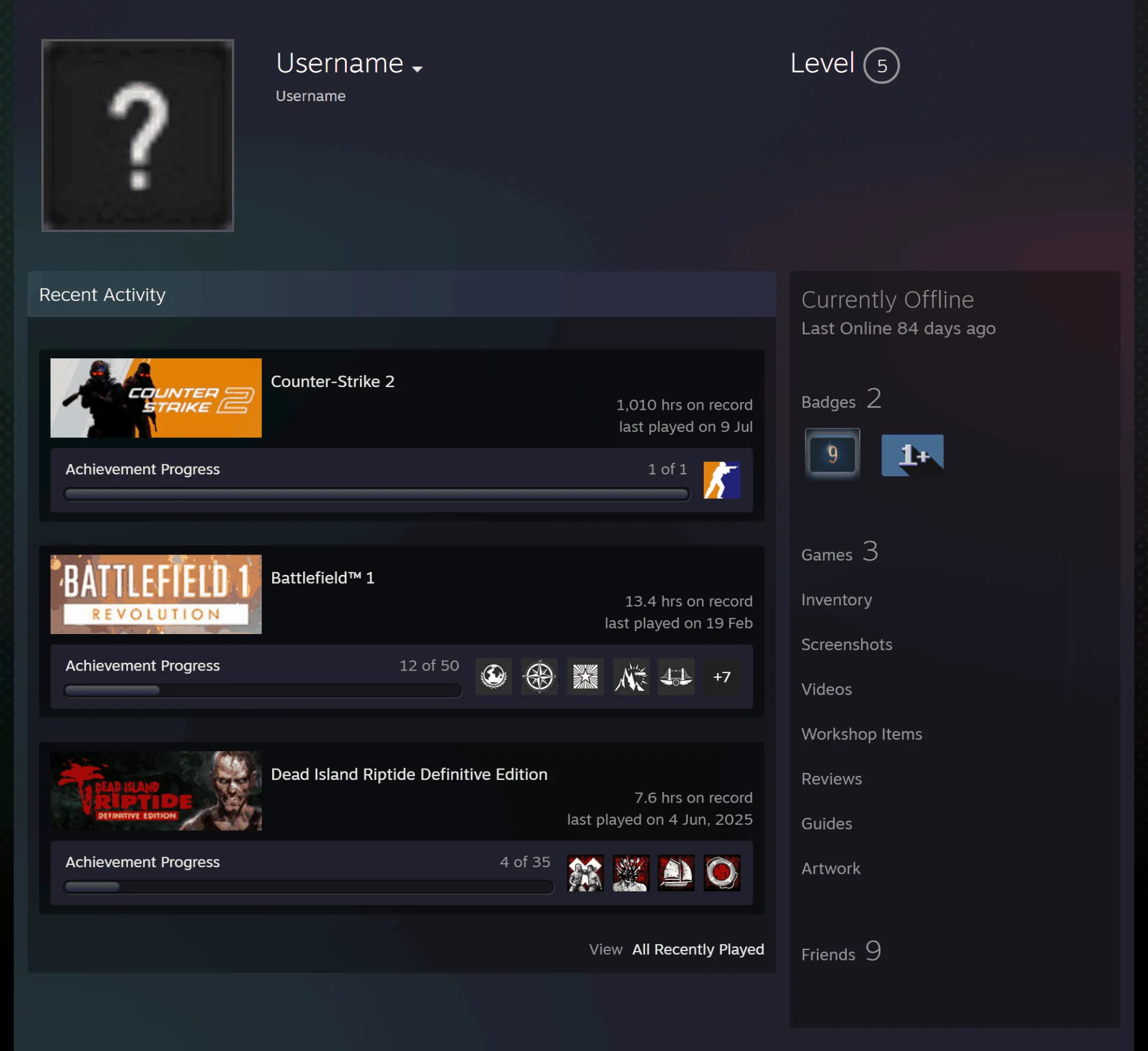Screen dimensions: 1148x1051
Task: Click the Battlefield 1 achievement progress bar
Action: [x=262, y=690]
